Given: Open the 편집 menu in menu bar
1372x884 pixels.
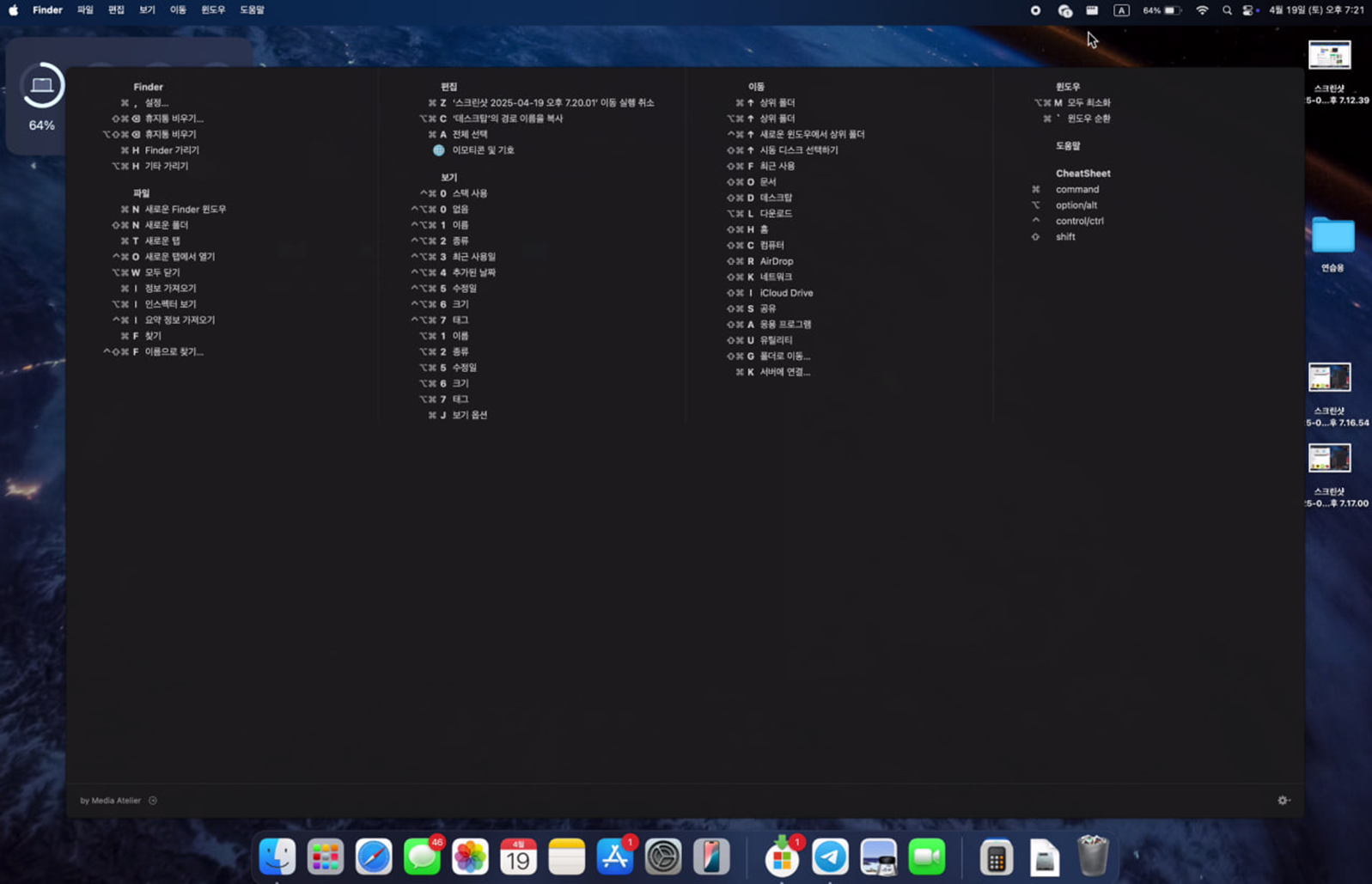Looking at the screenshot, I should 116,10.
